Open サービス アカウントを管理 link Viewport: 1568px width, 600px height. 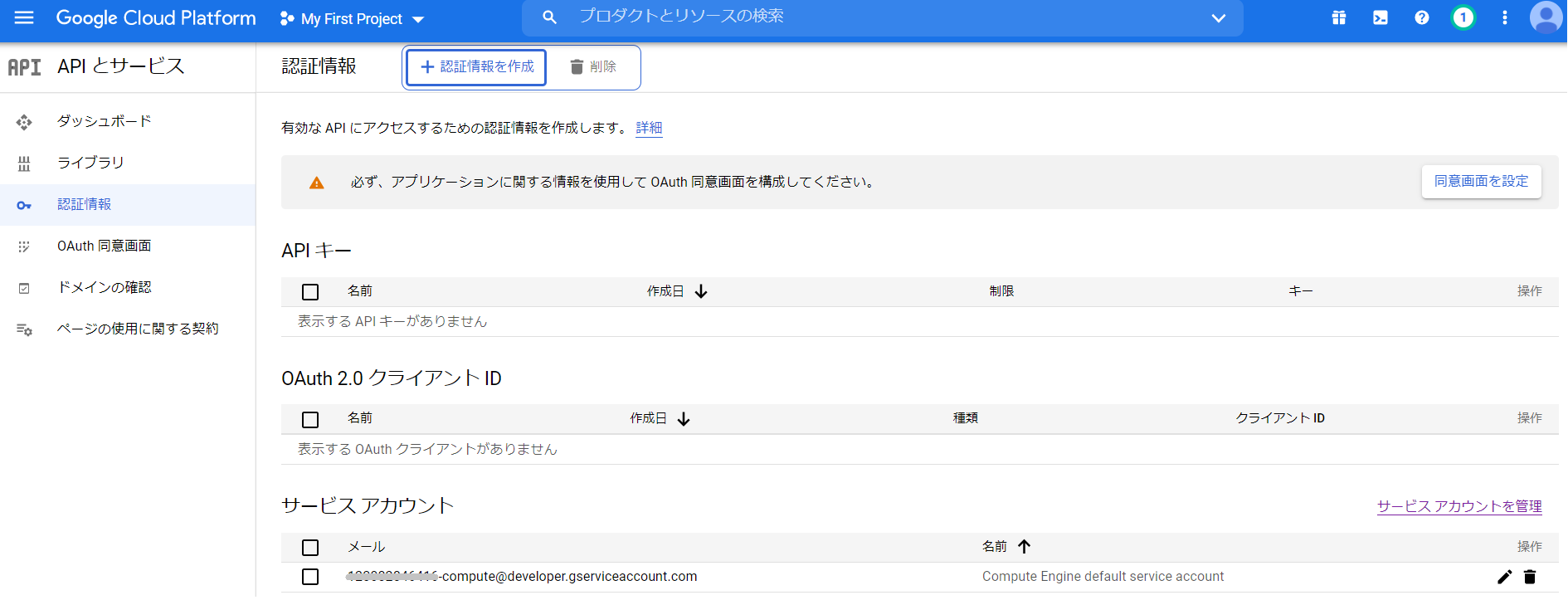(x=1459, y=506)
